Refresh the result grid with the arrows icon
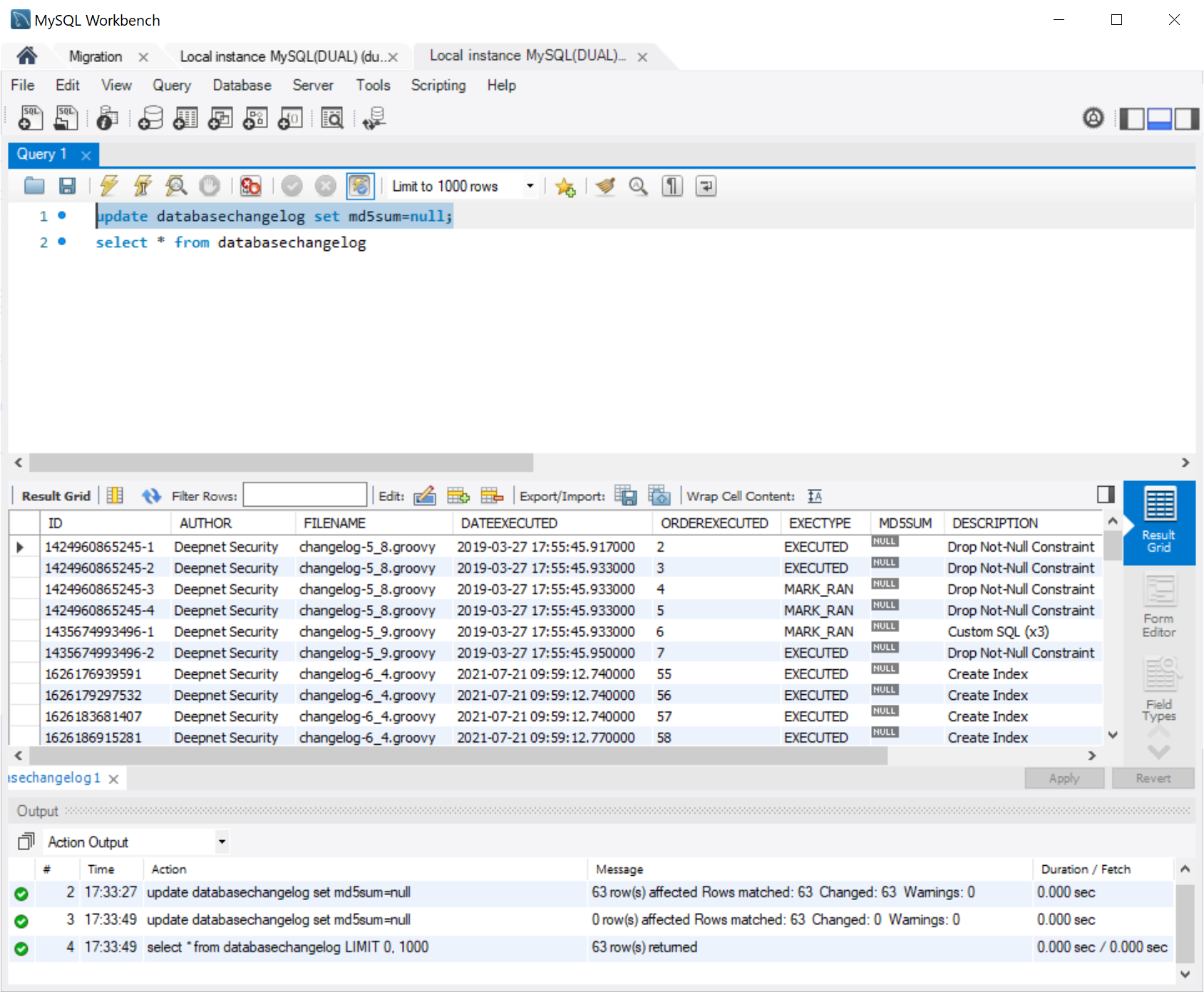 point(151,496)
